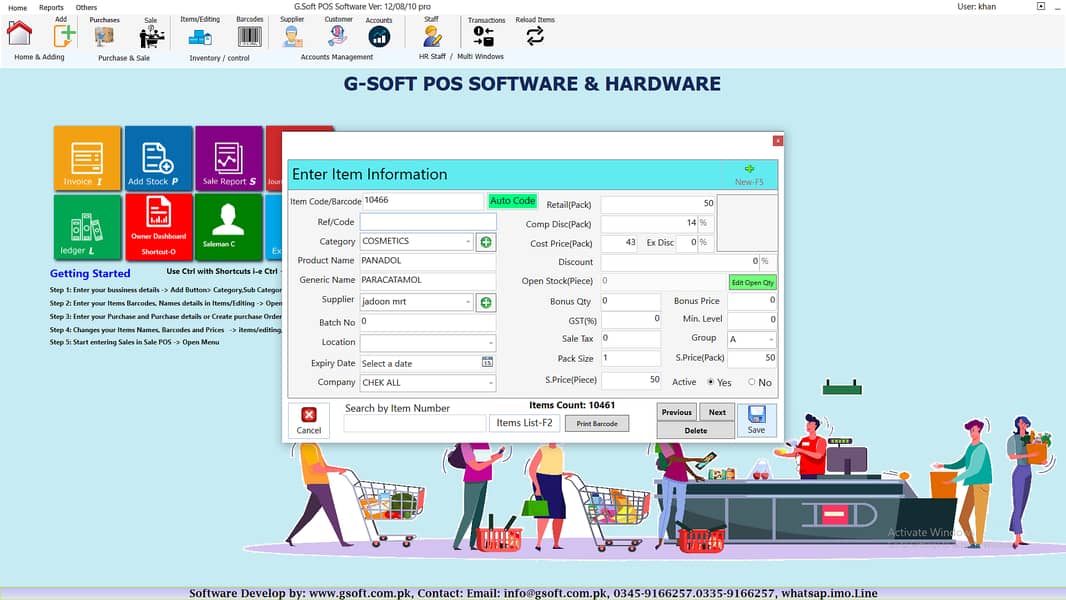This screenshot has height=600, width=1066.
Task: Click the Bonus Price field
Action: 752,301
